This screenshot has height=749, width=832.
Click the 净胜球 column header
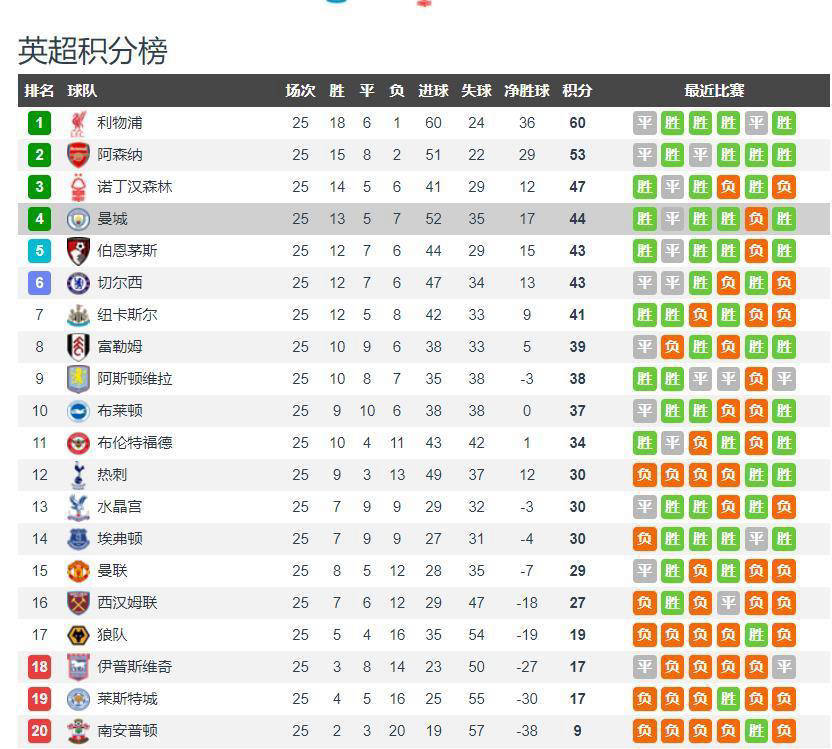[527, 91]
